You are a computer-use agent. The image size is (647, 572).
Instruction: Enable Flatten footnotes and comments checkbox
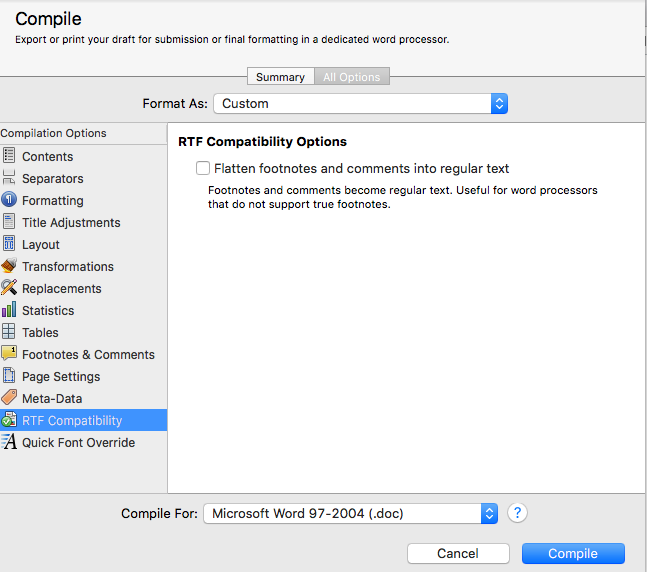click(x=203, y=169)
